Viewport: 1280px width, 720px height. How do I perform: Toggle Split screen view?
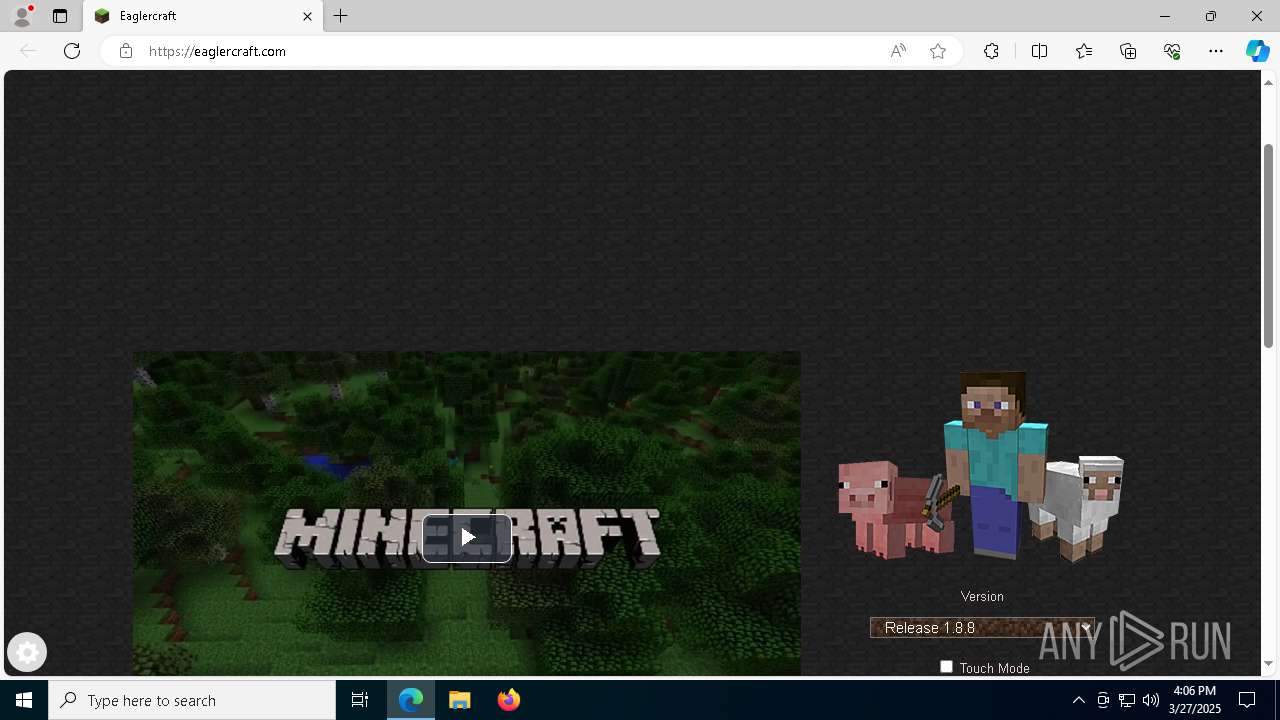click(x=1039, y=51)
